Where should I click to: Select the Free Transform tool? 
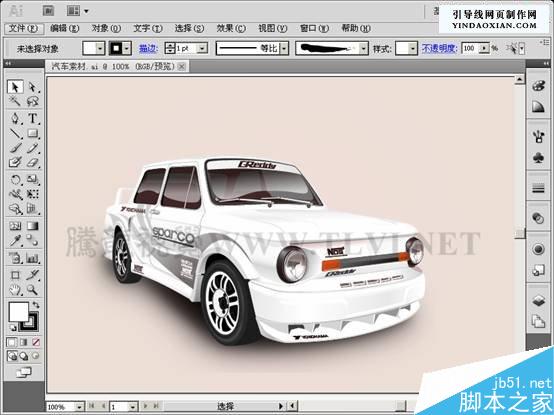click(33, 194)
